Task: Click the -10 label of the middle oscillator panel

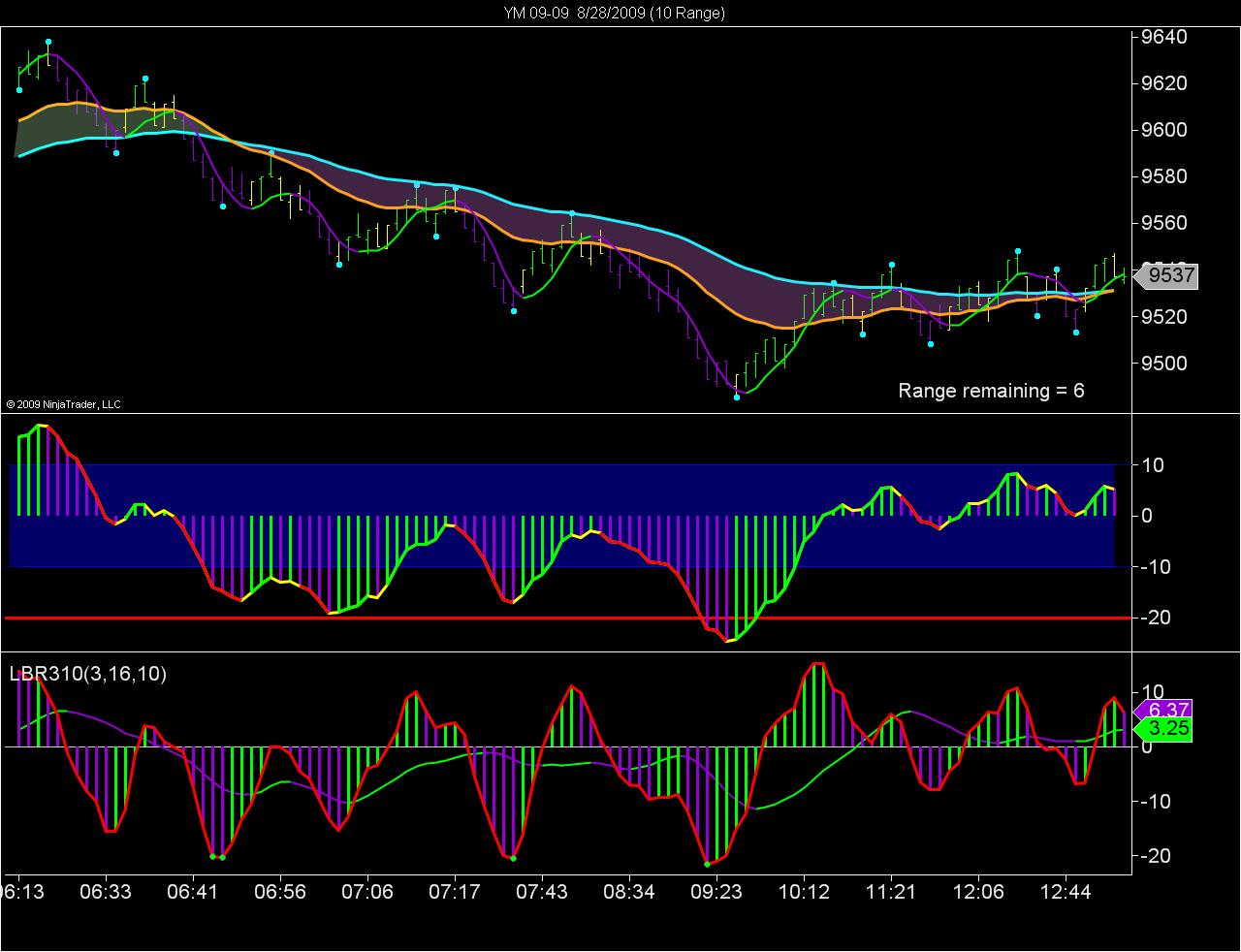Action: tap(1156, 566)
